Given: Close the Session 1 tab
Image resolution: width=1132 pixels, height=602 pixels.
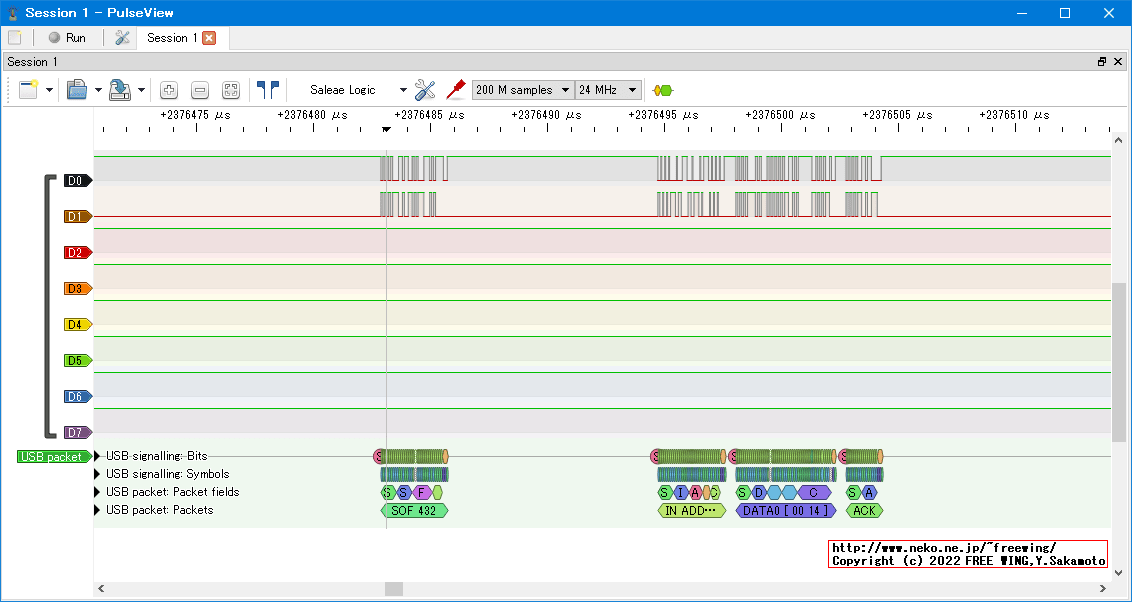Looking at the screenshot, I should click(x=209, y=38).
